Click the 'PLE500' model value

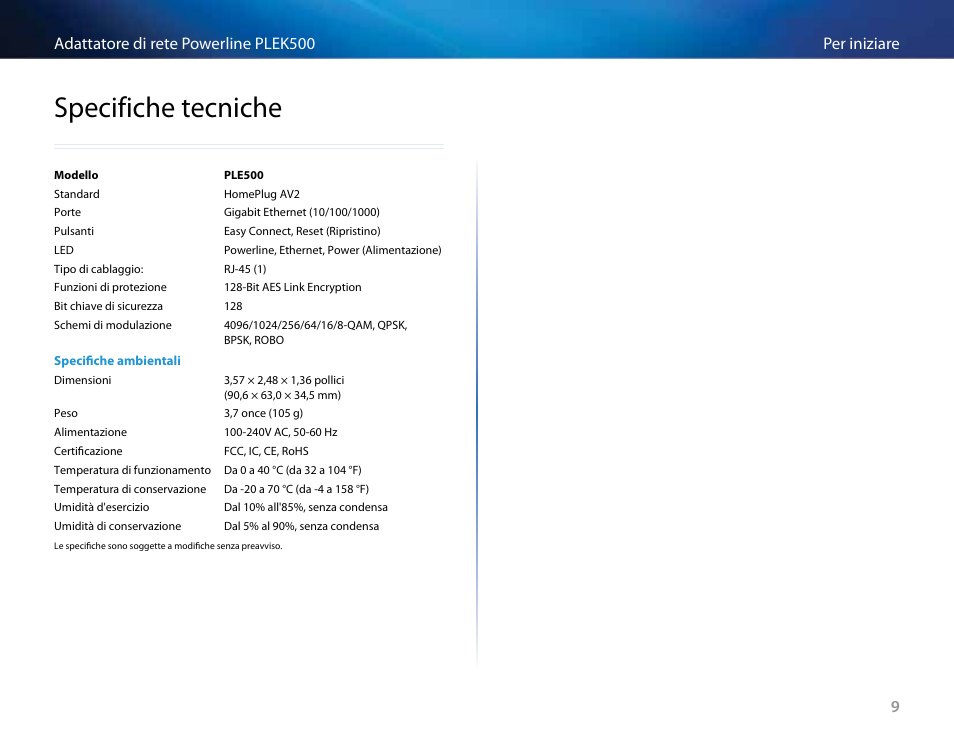point(243,175)
